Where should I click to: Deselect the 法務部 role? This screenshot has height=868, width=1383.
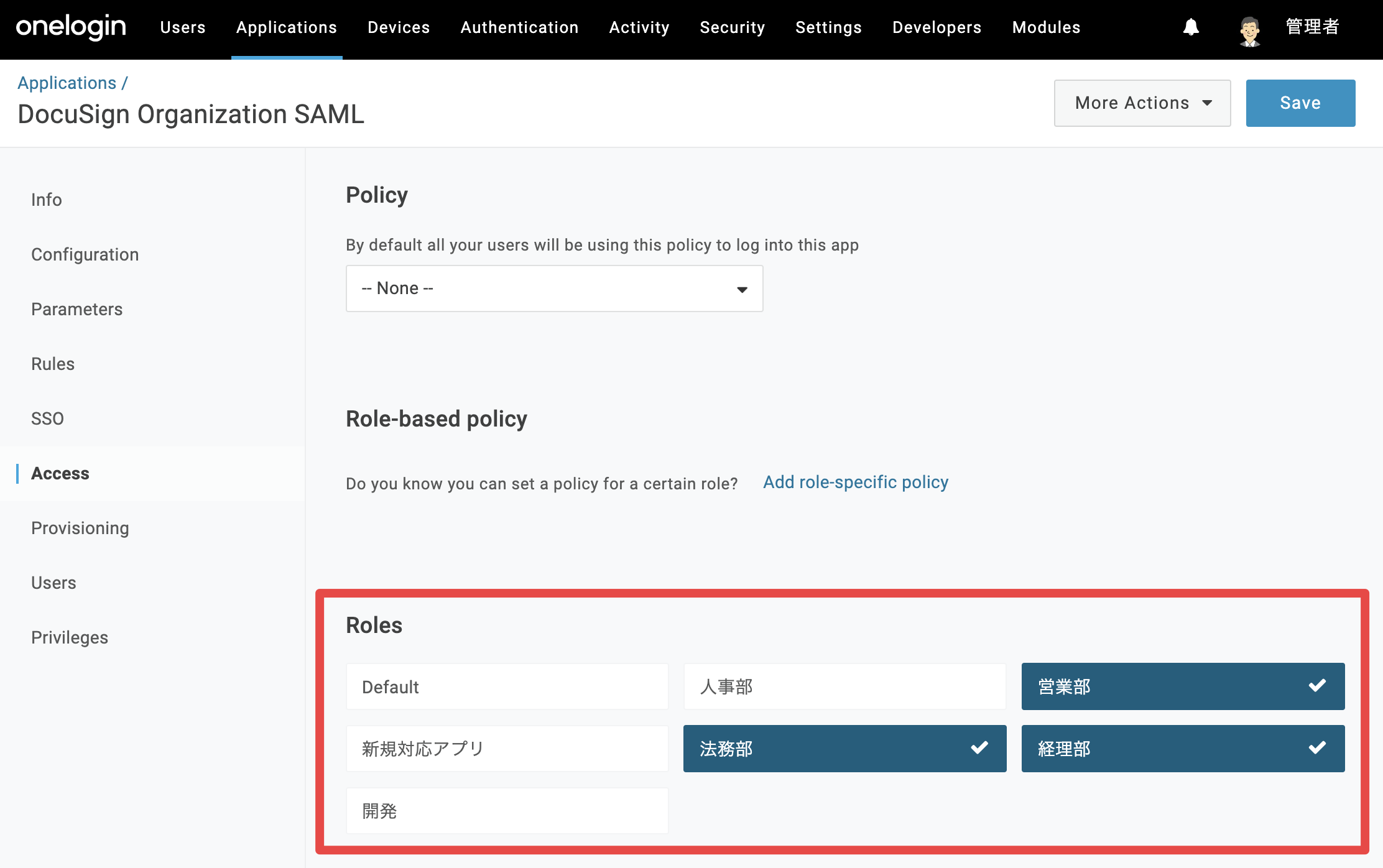click(844, 749)
